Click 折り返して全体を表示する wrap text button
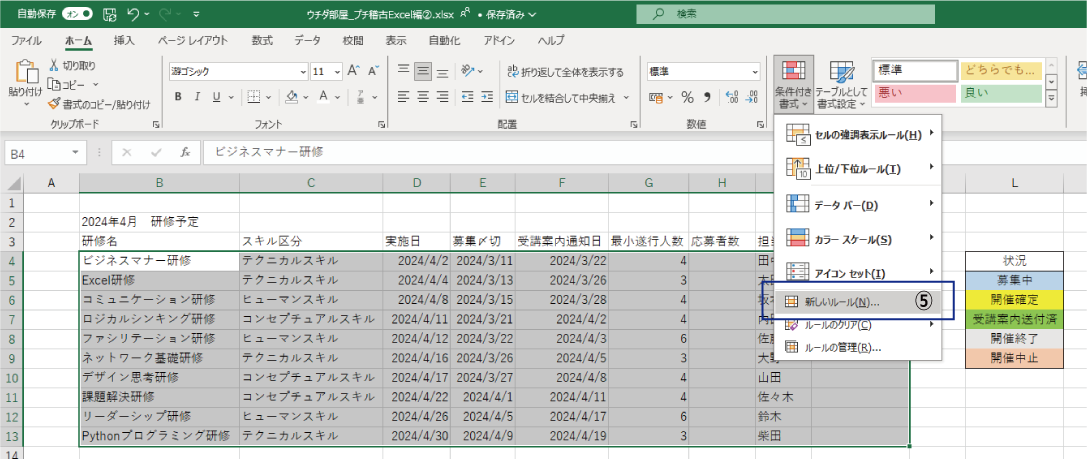The width and height of the screenshot is (1087, 459). click(x=565, y=72)
